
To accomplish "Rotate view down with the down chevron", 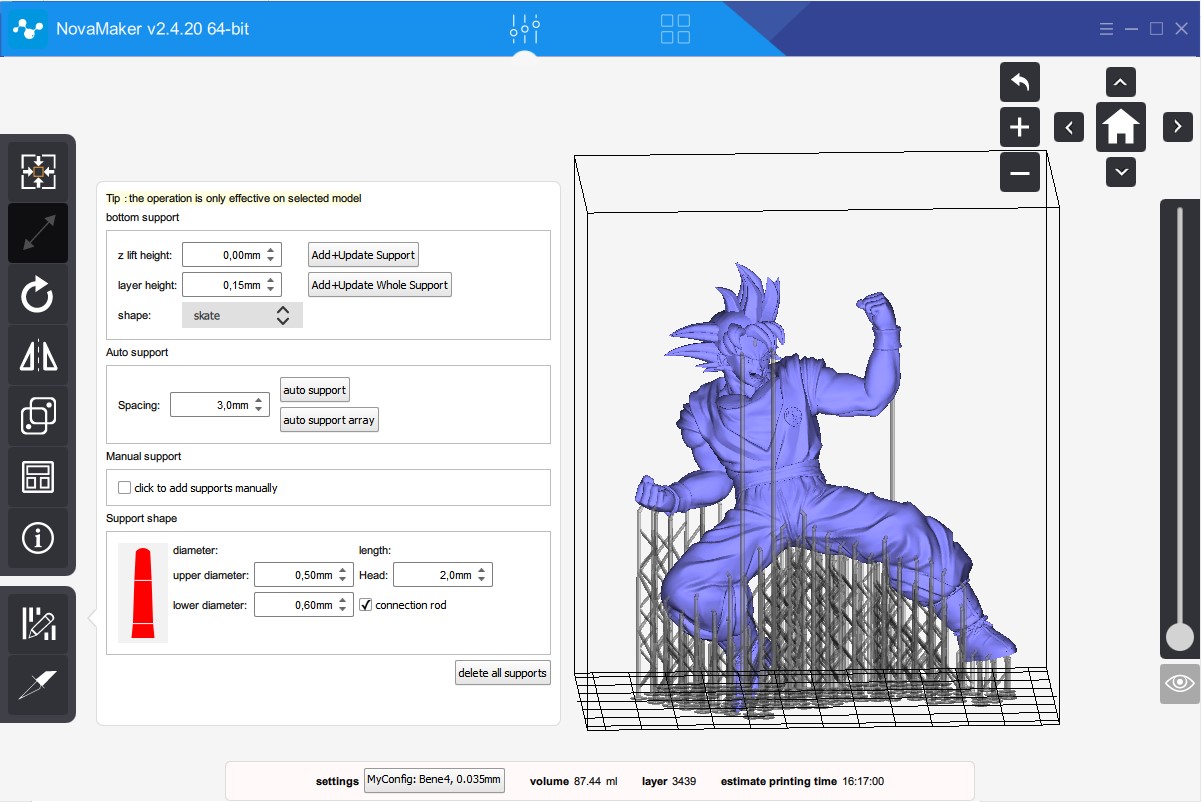I will (x=1121, y=172).
